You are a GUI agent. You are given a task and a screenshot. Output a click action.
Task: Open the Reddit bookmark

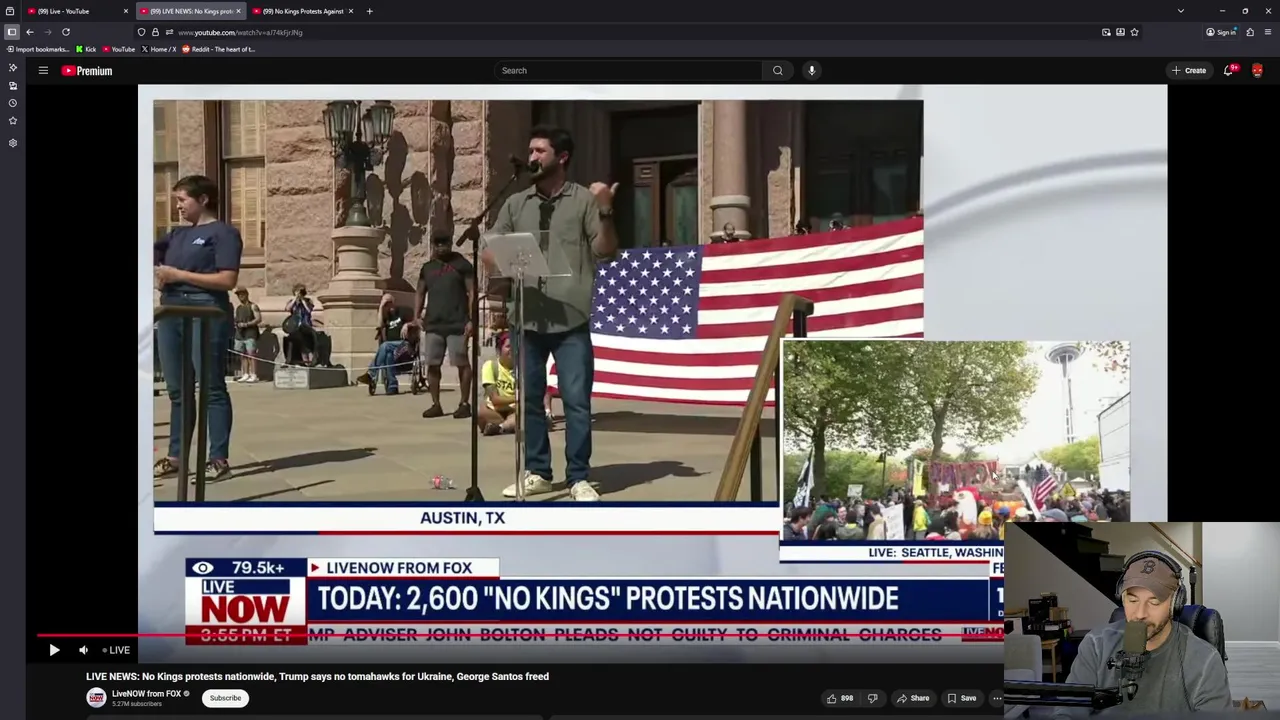coord(218,49)
